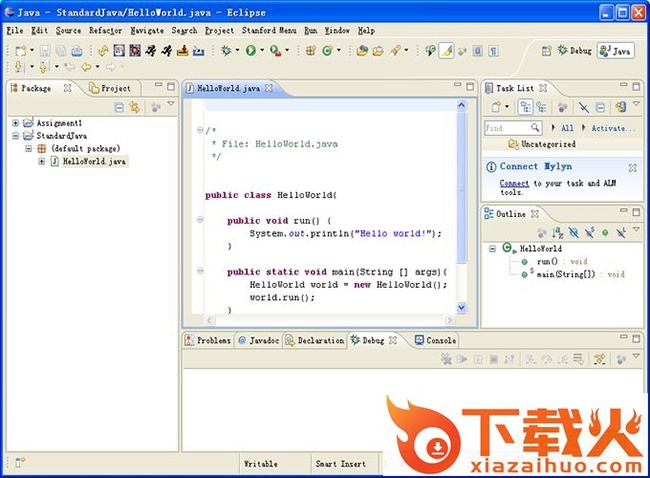Toggle Categorized presentation in Task List

tap(526, 107)
